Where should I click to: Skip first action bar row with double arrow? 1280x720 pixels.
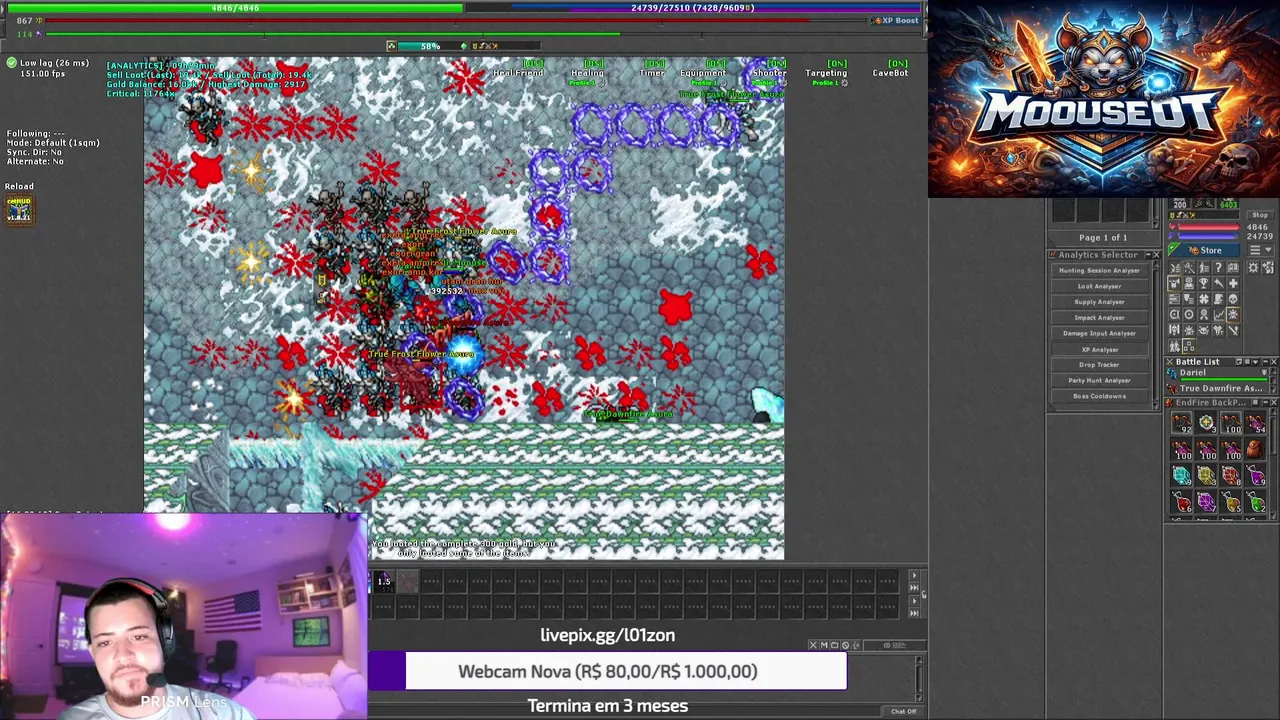(x=914, y=588)
